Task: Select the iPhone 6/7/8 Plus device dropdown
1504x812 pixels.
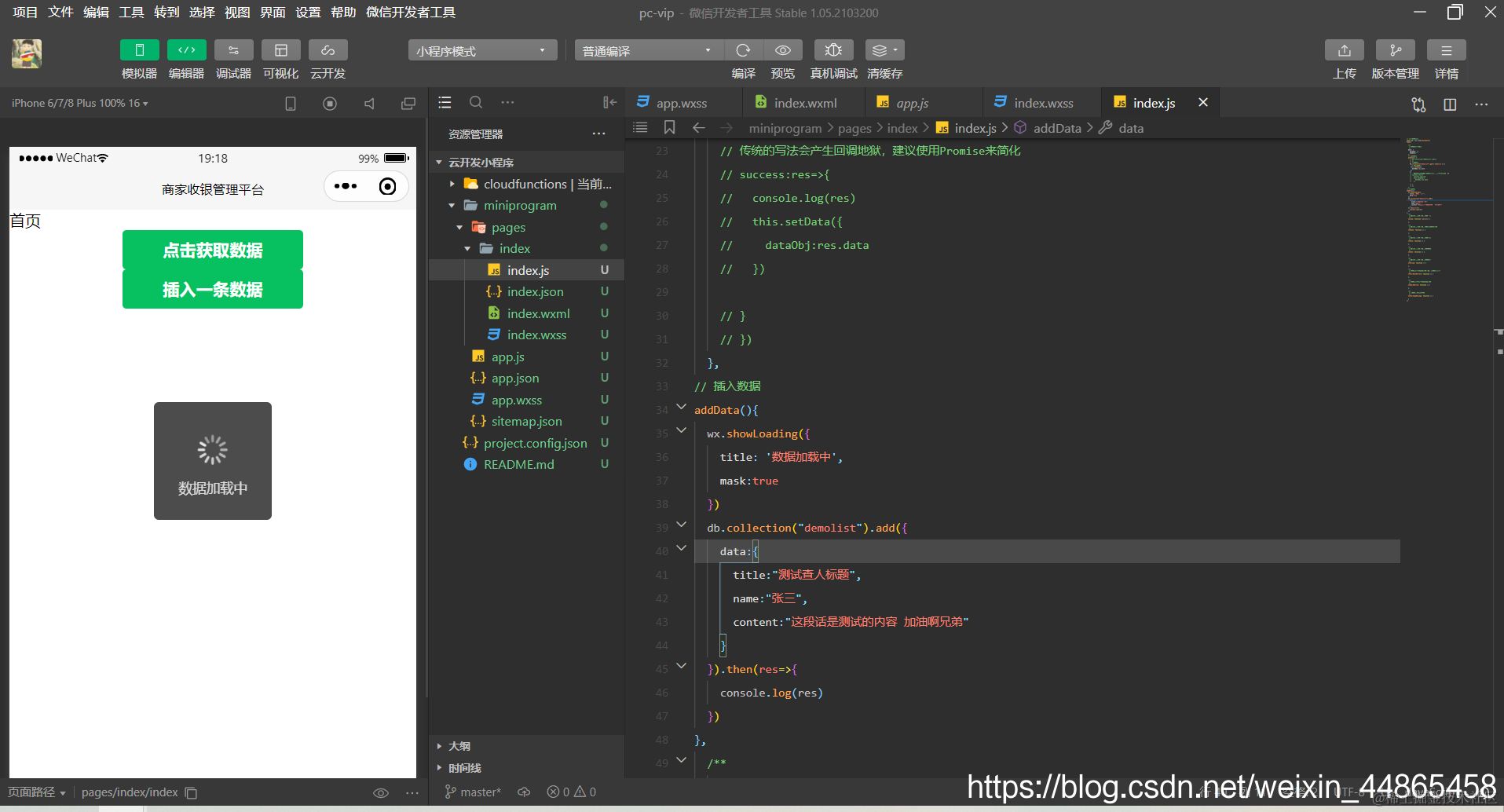Action: (x=79, y=103)
